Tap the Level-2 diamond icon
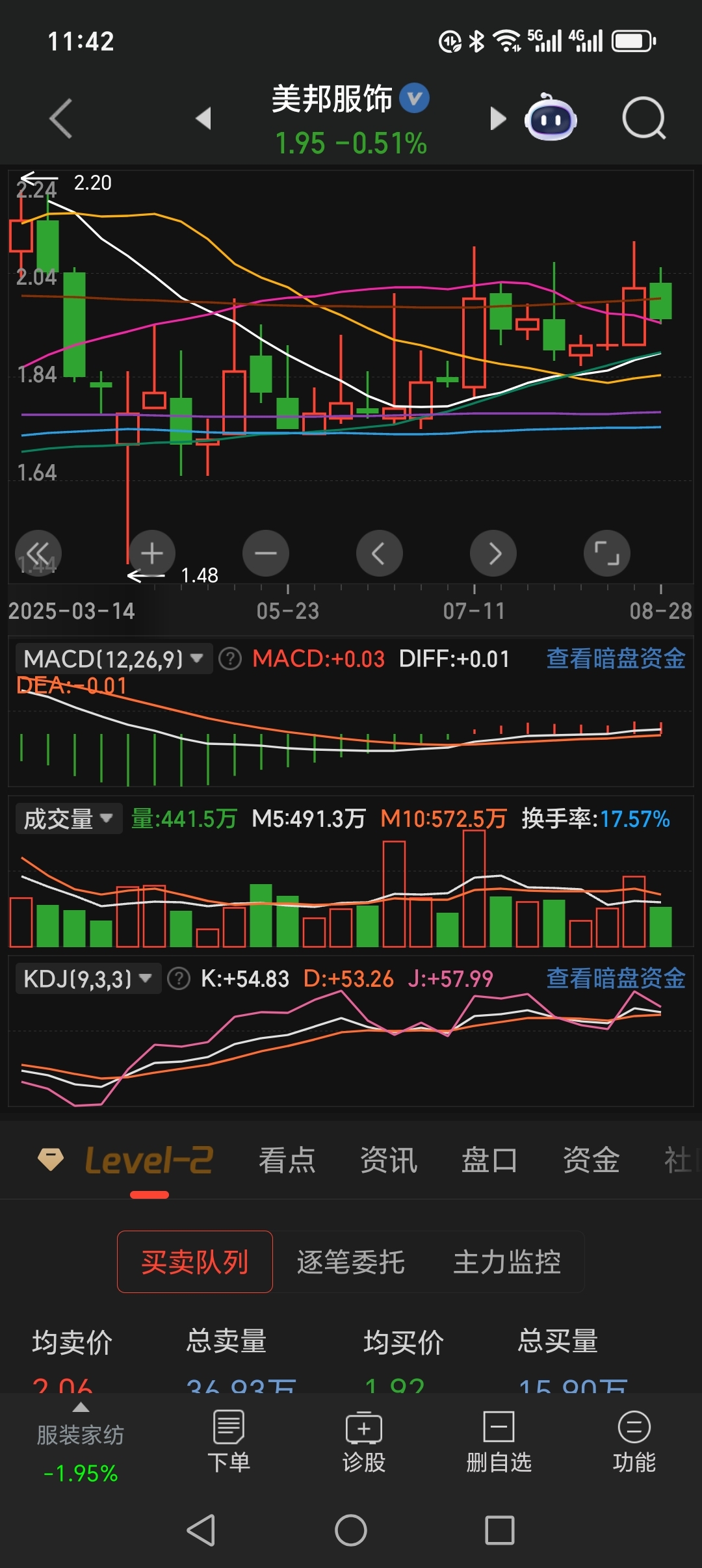 pos(51,1159)
